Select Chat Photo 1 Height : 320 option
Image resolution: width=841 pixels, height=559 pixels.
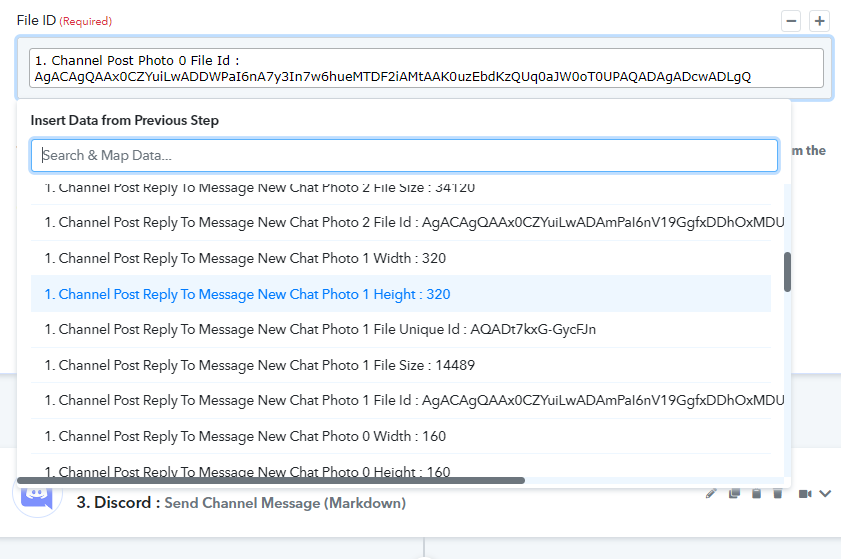(x=401, y=294)
